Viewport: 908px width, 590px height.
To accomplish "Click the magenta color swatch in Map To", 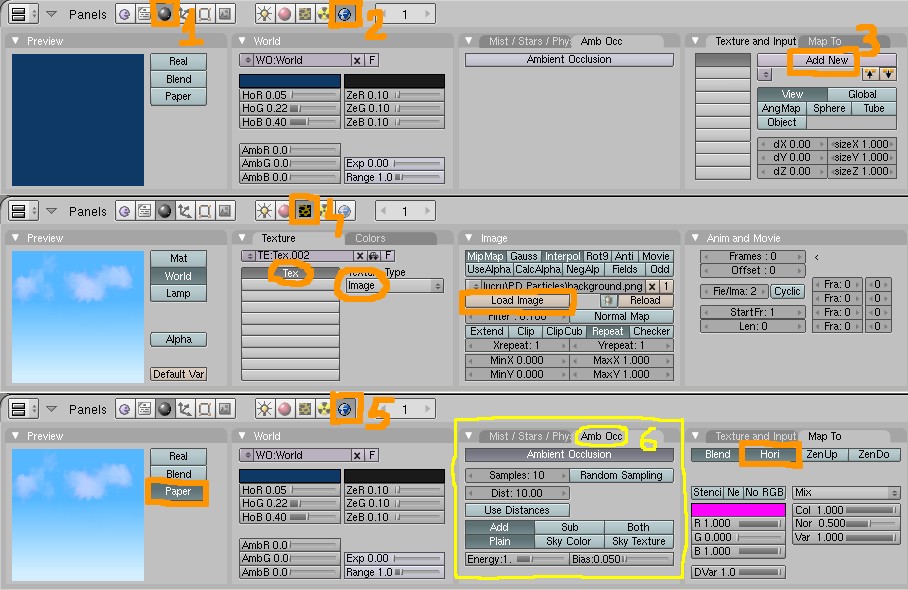I will 738,510.
